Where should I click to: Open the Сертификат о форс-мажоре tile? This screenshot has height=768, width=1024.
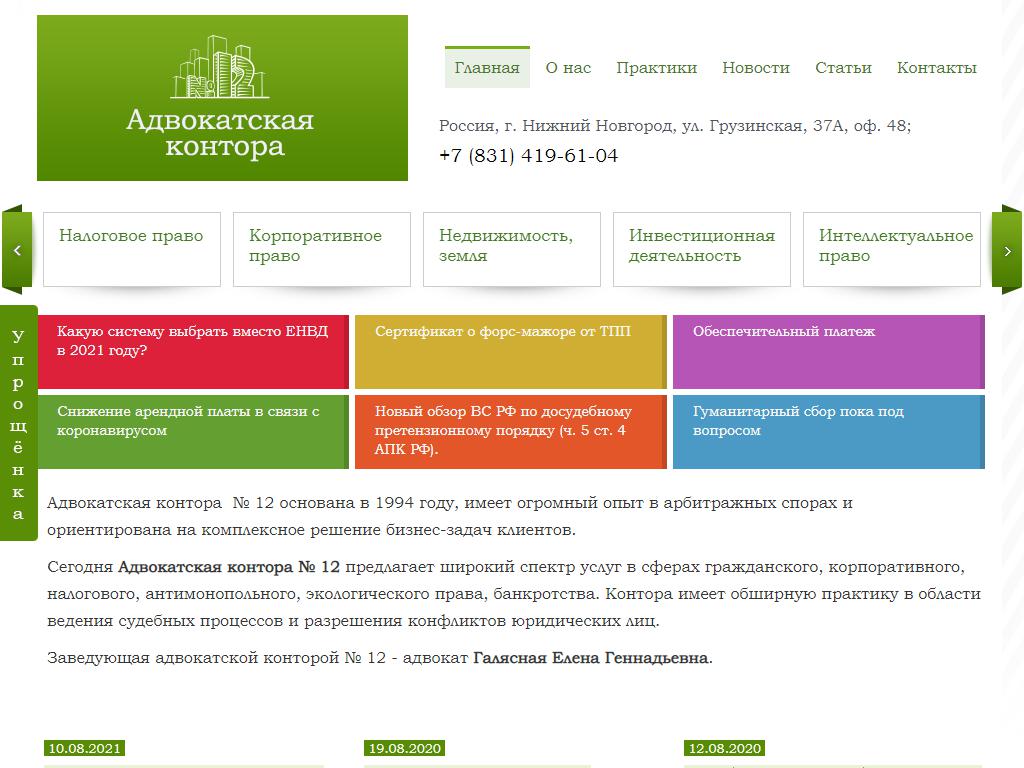tap(510, 351)
